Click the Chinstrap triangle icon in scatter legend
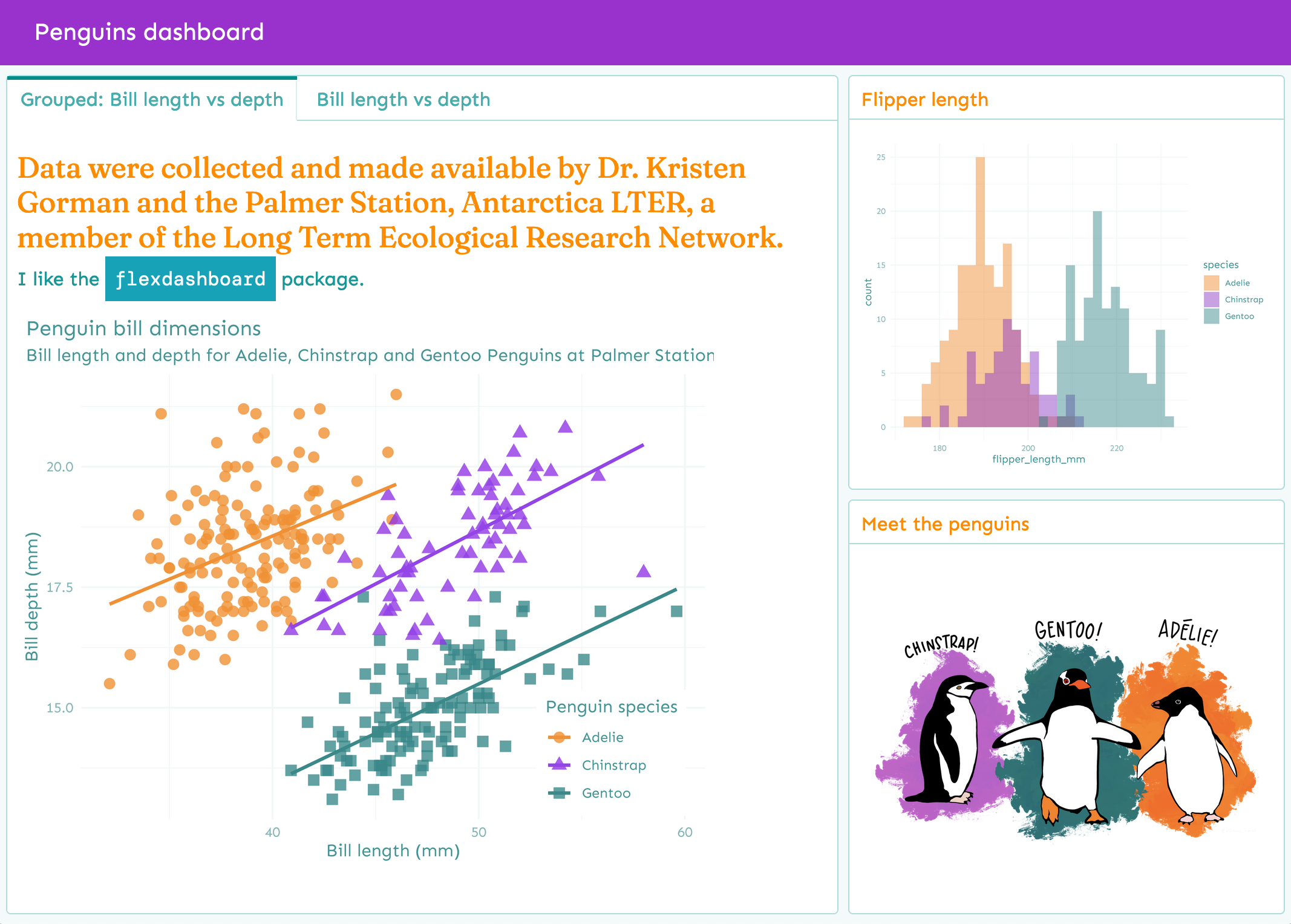Viewport: 1291px width, 924px height. click(x=559, y=764)
